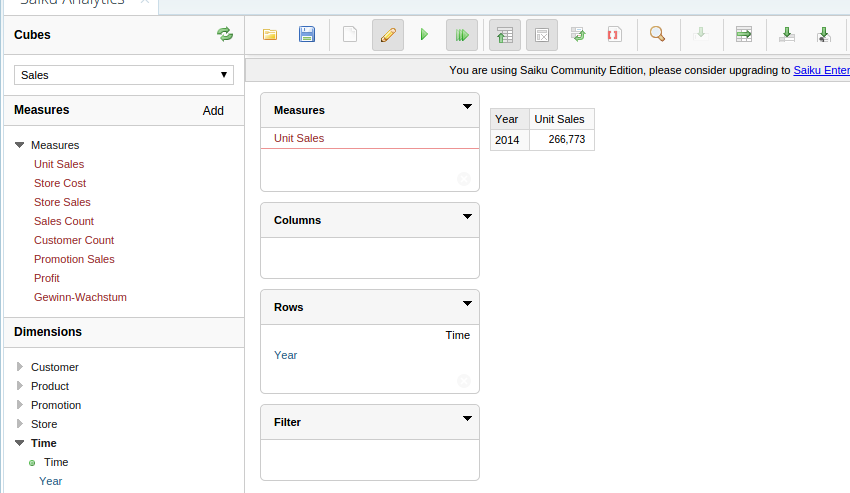Expand the Customer dimension

click(x=20, y=367)
